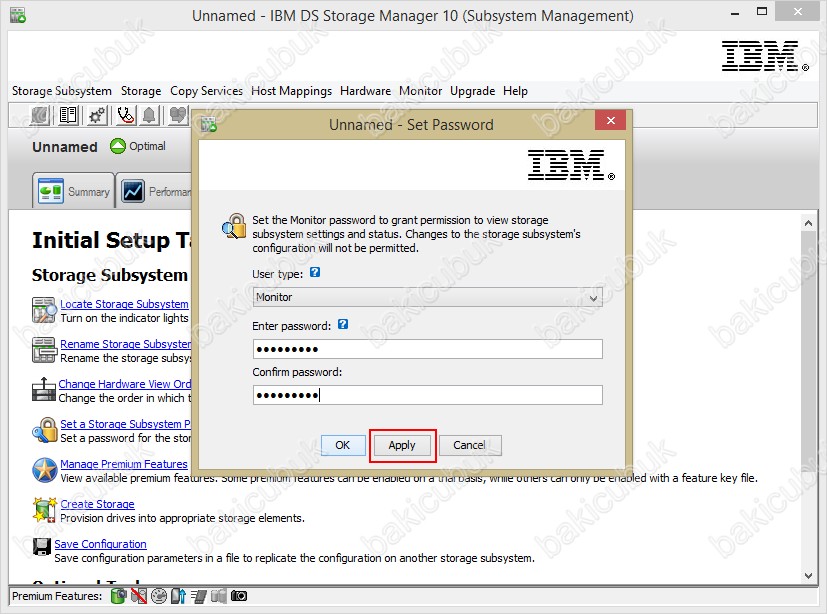Image resolution: width=827 pixels, height=614 pixels.
Task: Open the Locate Storage Subsystem link
Action: coord(124,304)
